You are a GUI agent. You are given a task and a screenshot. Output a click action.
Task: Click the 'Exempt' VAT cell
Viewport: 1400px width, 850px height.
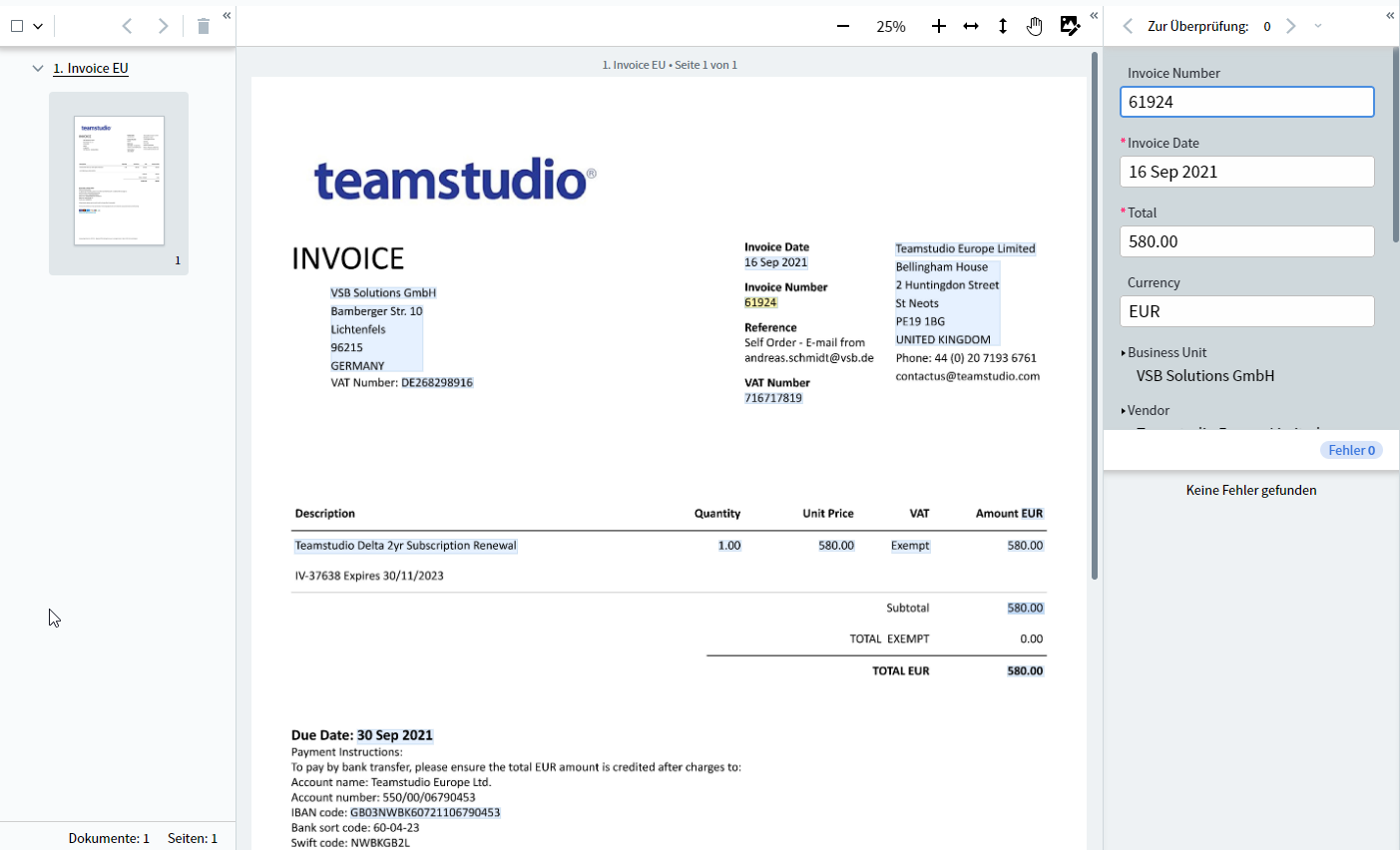click(x=910, y=546)
